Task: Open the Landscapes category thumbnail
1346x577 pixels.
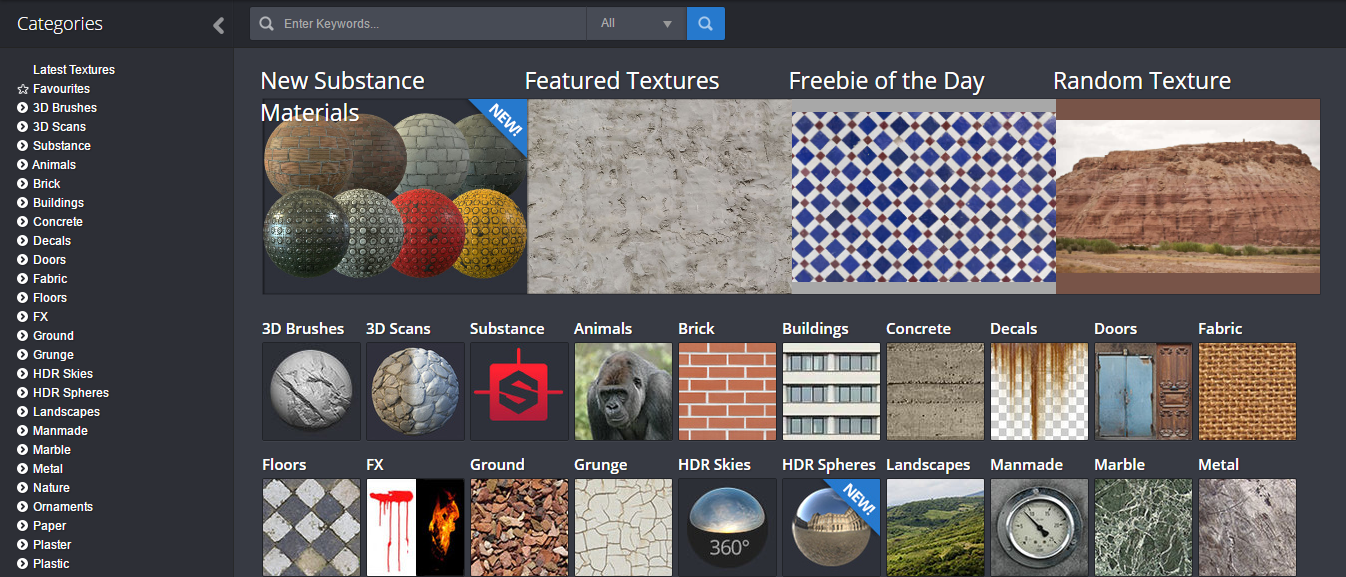Action: (935, 527)
